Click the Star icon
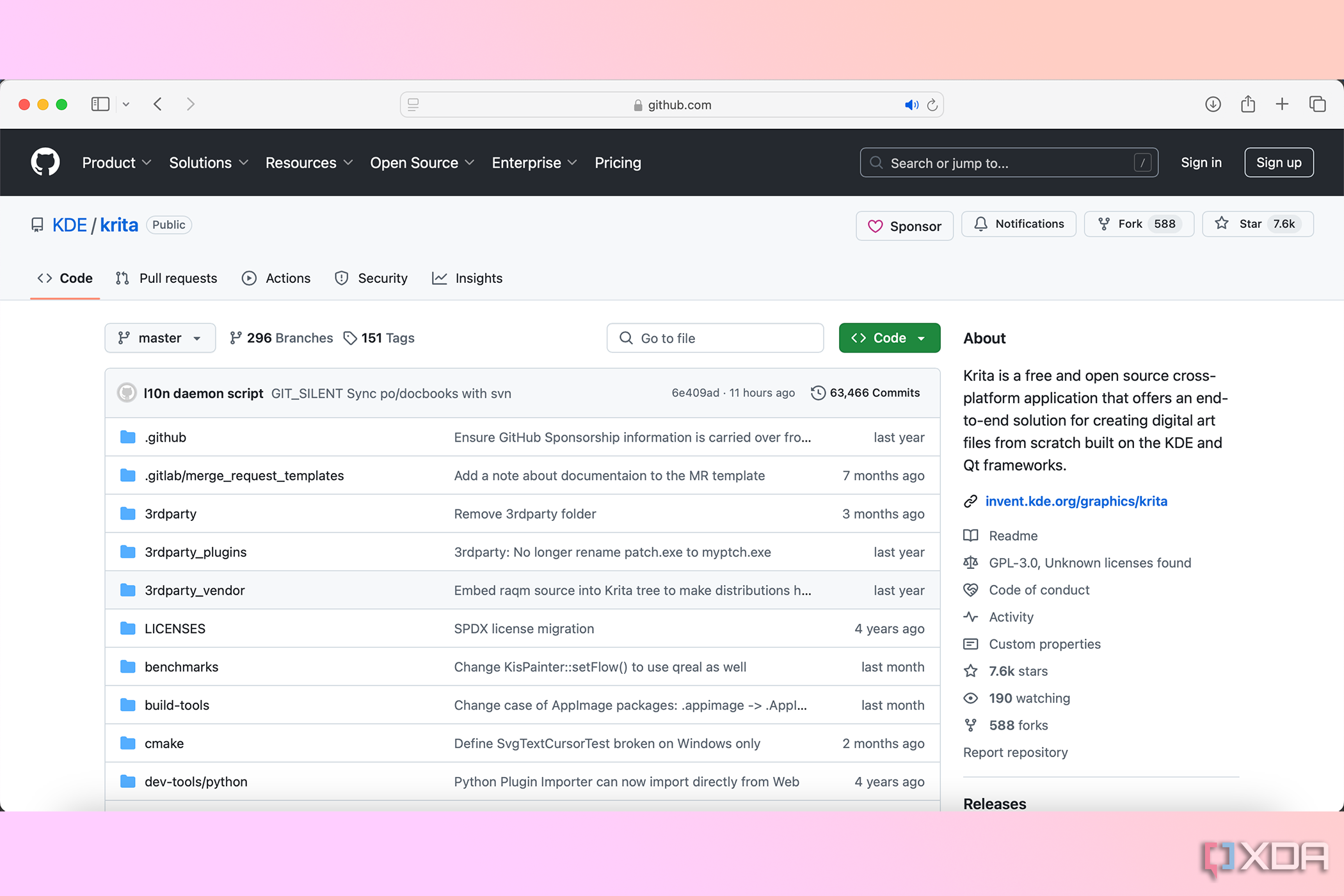The height and width of the screenshot is (896, 1344). coord(1222,224)
